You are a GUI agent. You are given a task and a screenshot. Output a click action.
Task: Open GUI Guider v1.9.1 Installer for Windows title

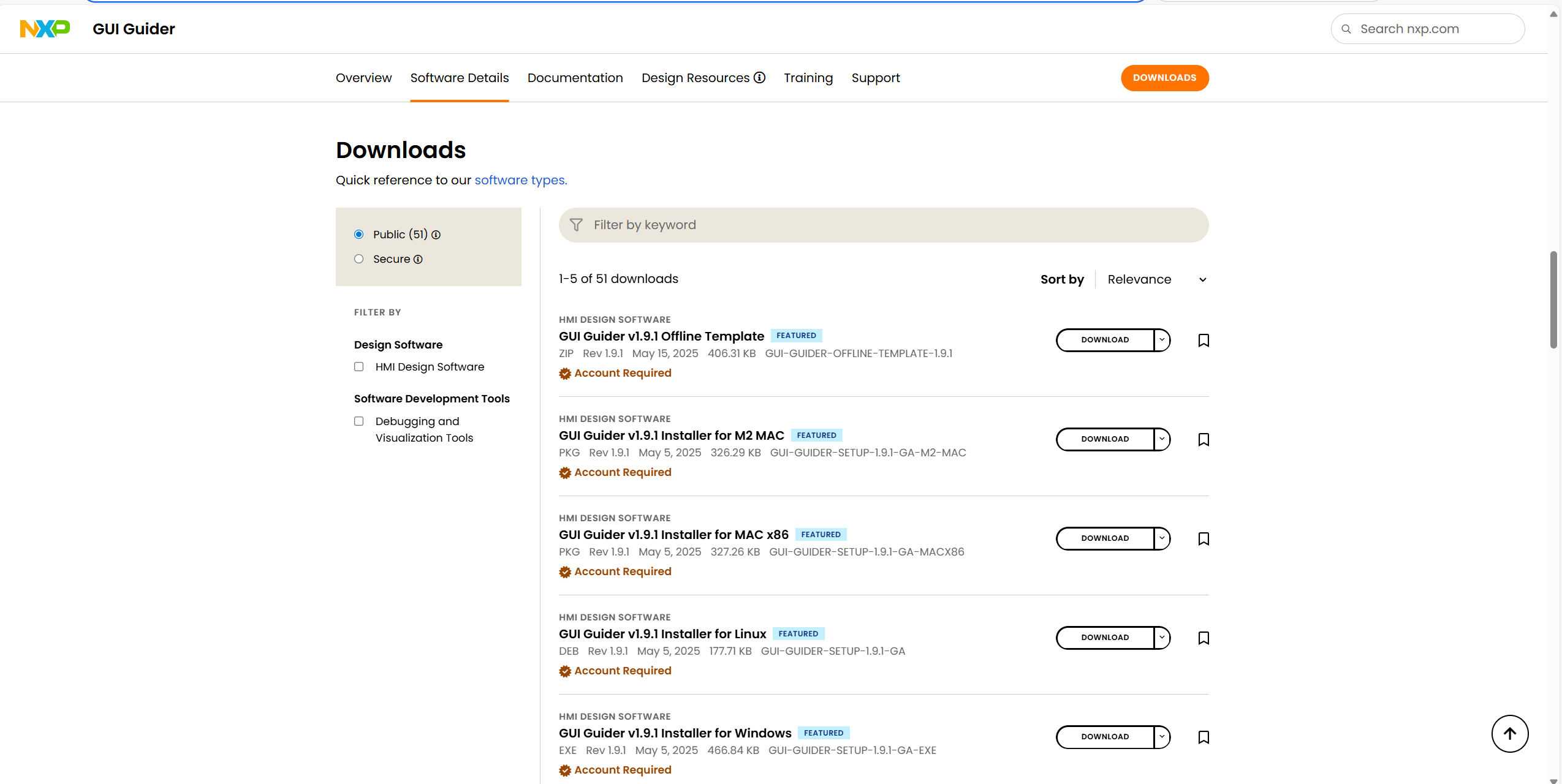[x=675, y=733]
